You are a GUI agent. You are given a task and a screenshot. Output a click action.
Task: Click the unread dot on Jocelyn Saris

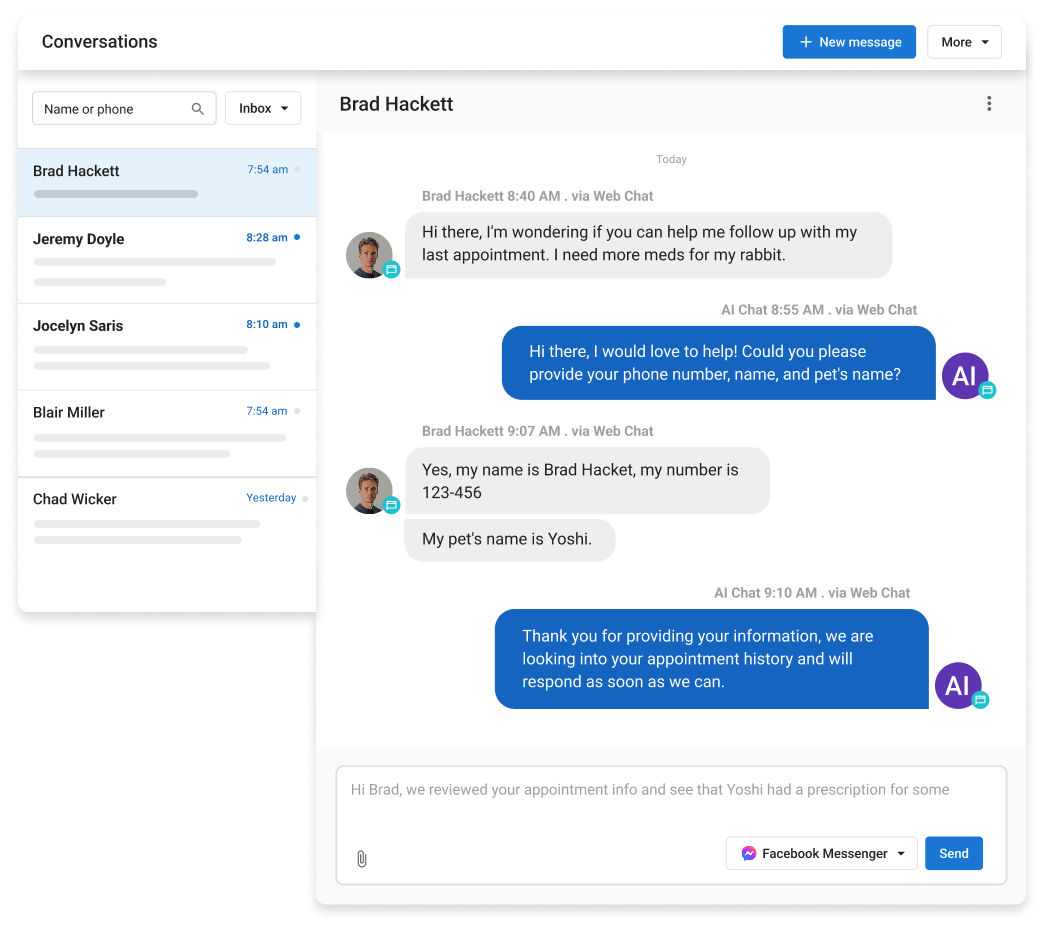(297, 325)
